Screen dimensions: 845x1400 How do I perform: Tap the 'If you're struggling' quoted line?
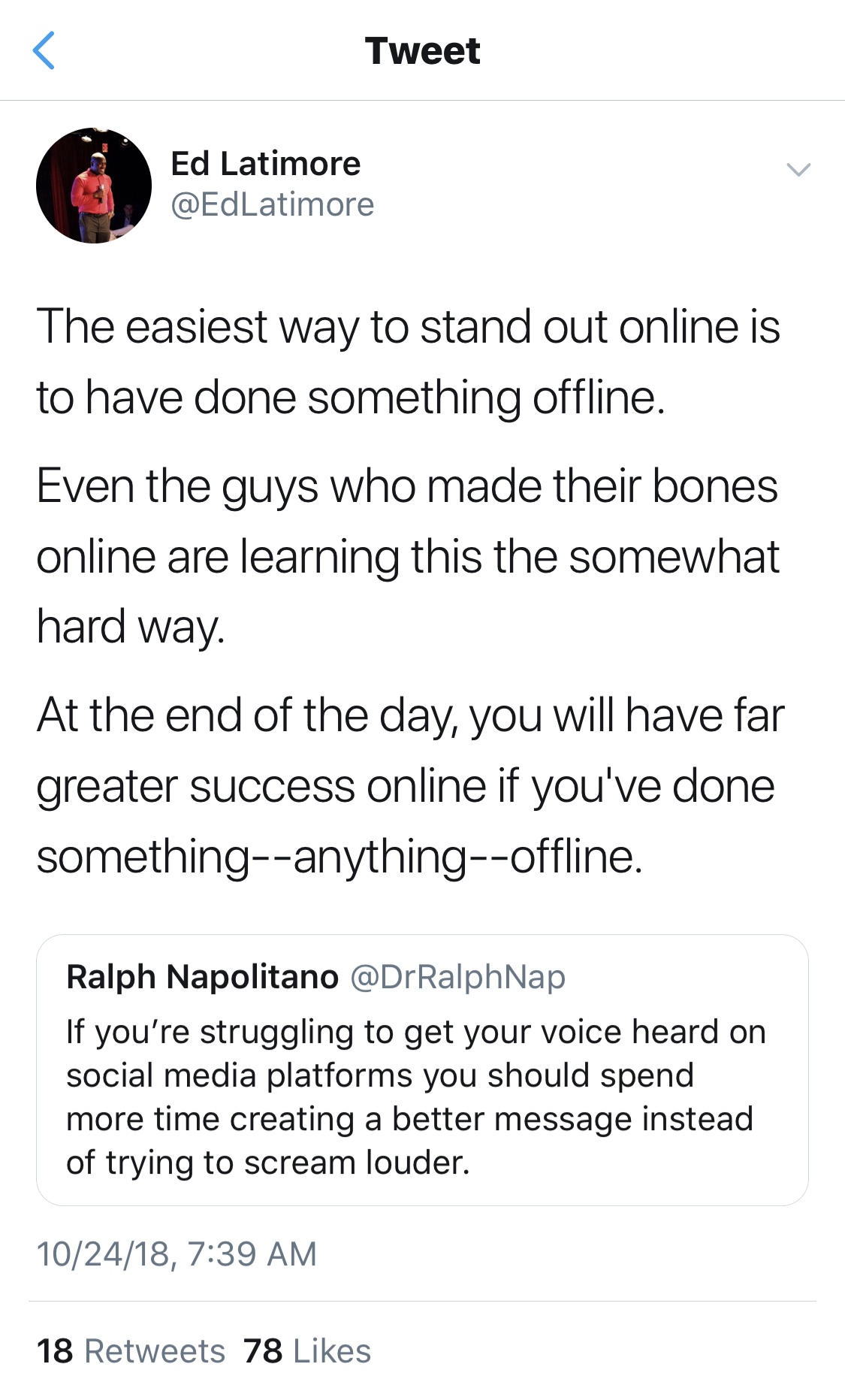(416, 1032)
